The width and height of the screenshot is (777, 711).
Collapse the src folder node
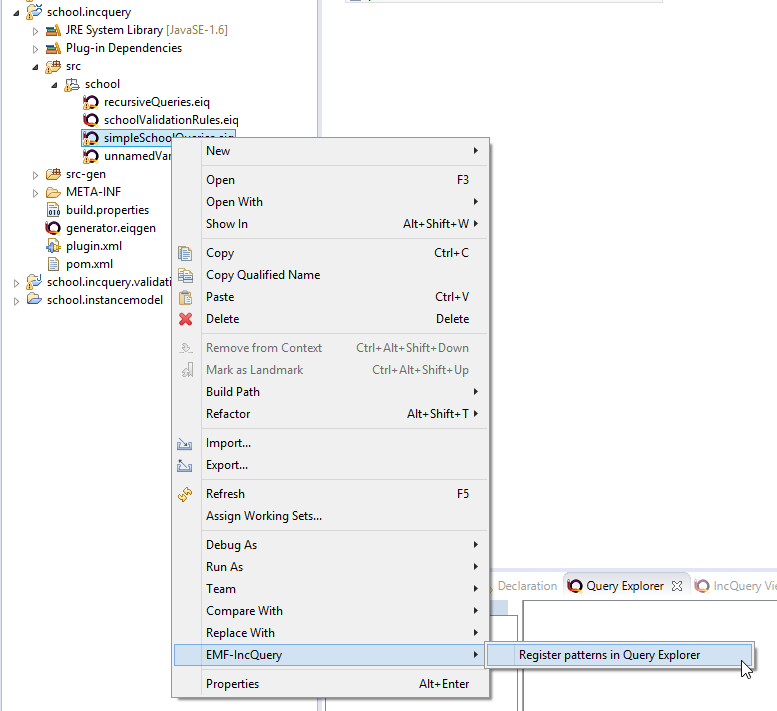[35, 67]
